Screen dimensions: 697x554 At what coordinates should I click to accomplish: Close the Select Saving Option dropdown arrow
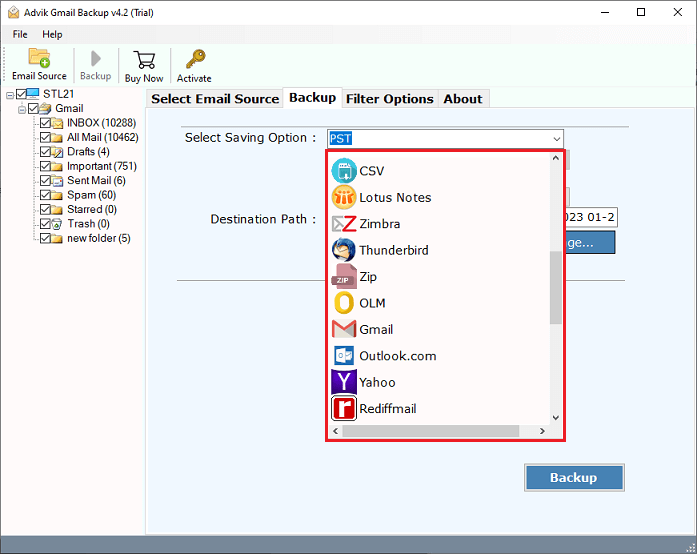[x=557, y=139]
